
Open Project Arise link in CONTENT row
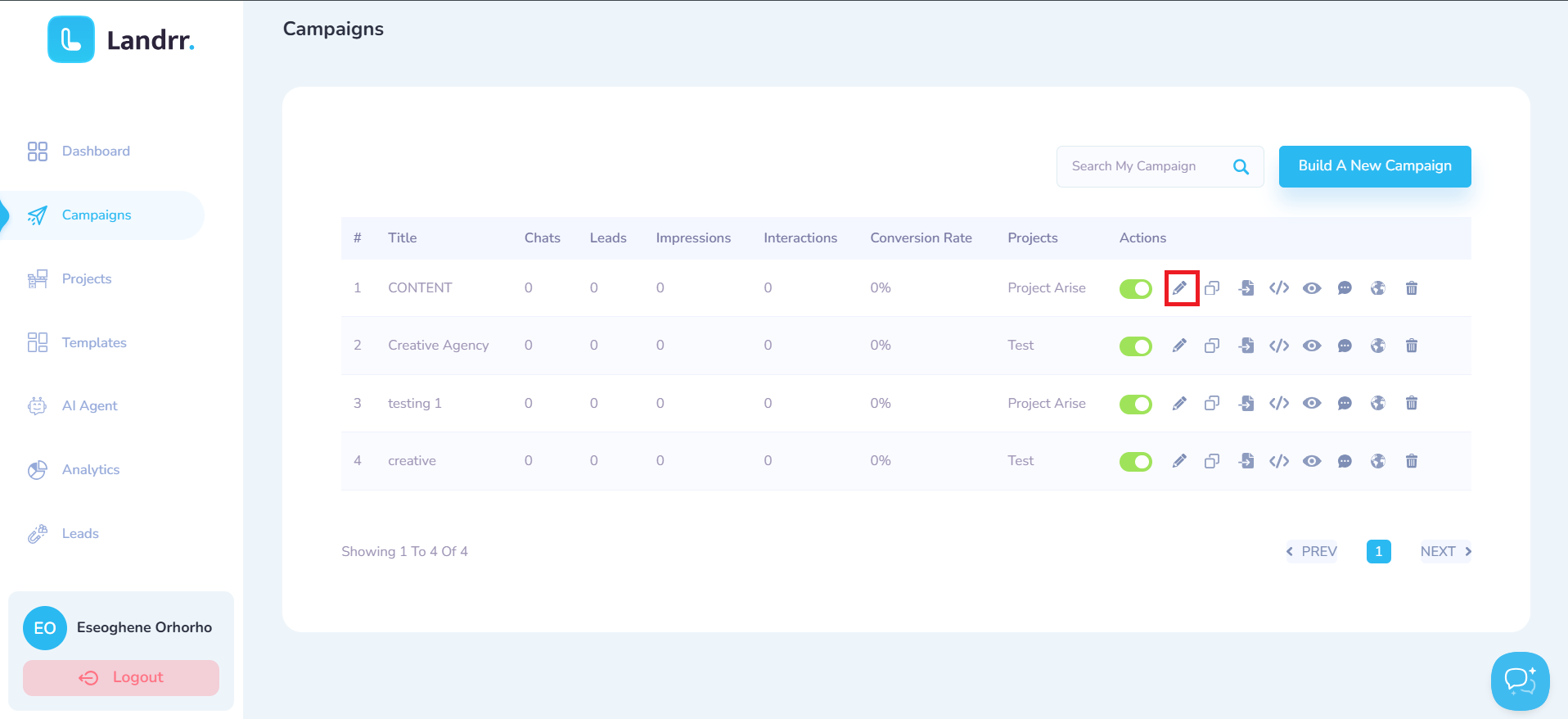(1047, 288)
